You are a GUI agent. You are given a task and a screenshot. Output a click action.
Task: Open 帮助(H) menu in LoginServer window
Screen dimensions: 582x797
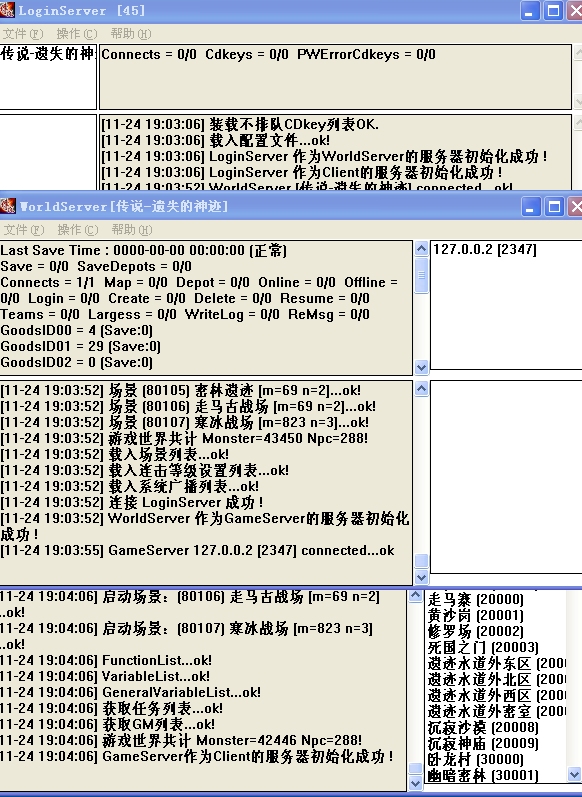(x=131, y=34)
